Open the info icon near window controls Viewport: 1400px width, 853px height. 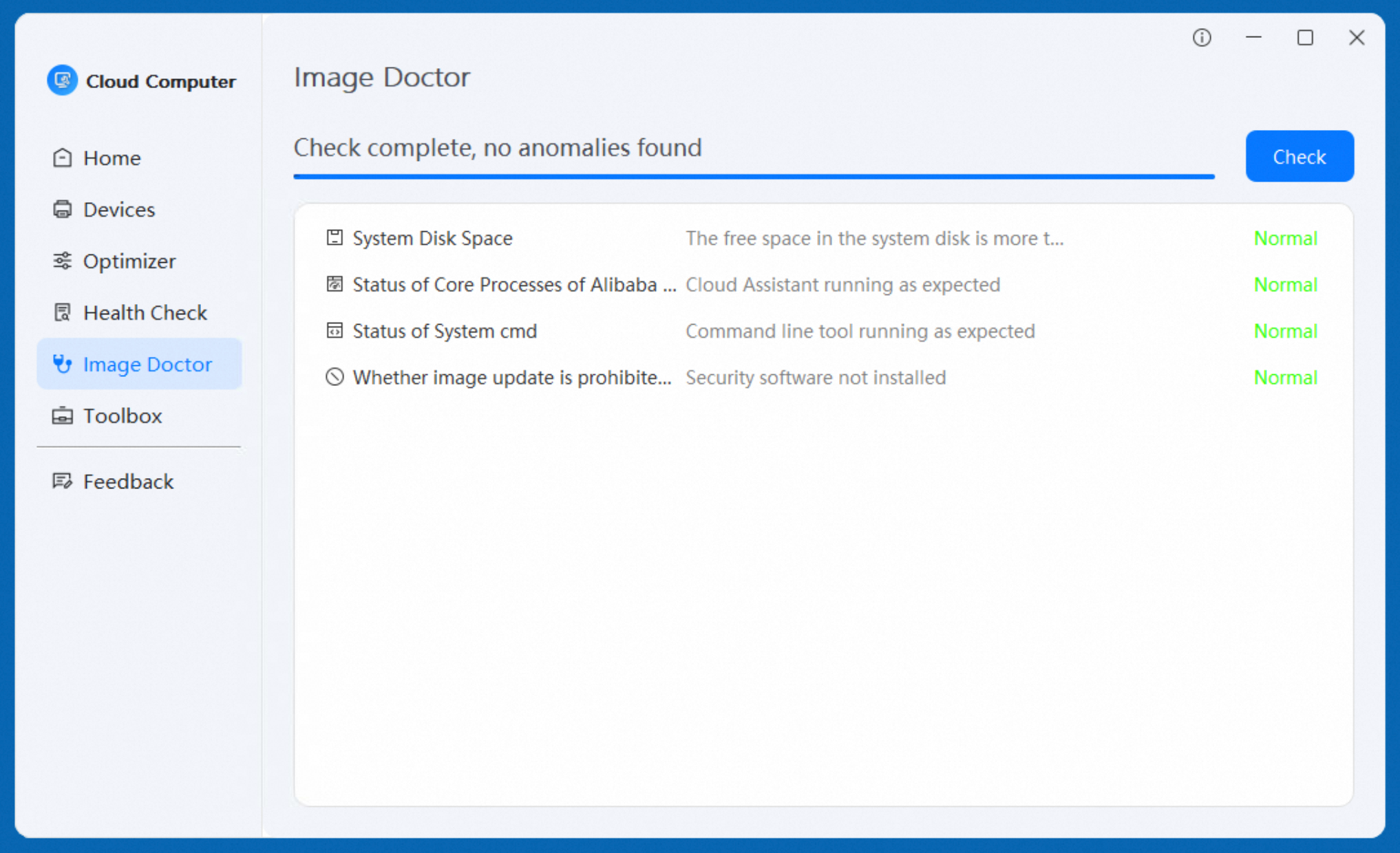[x=1202, y=38]
